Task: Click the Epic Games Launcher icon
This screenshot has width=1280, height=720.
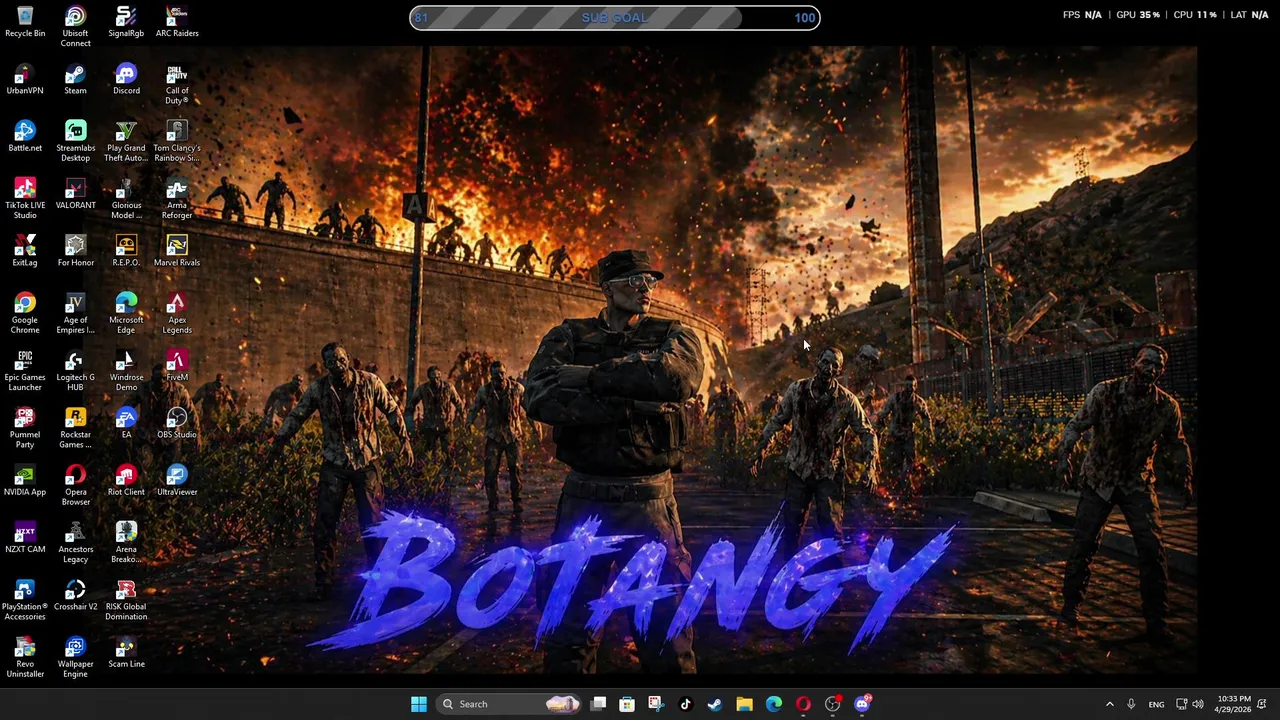Action: [25, 370]
